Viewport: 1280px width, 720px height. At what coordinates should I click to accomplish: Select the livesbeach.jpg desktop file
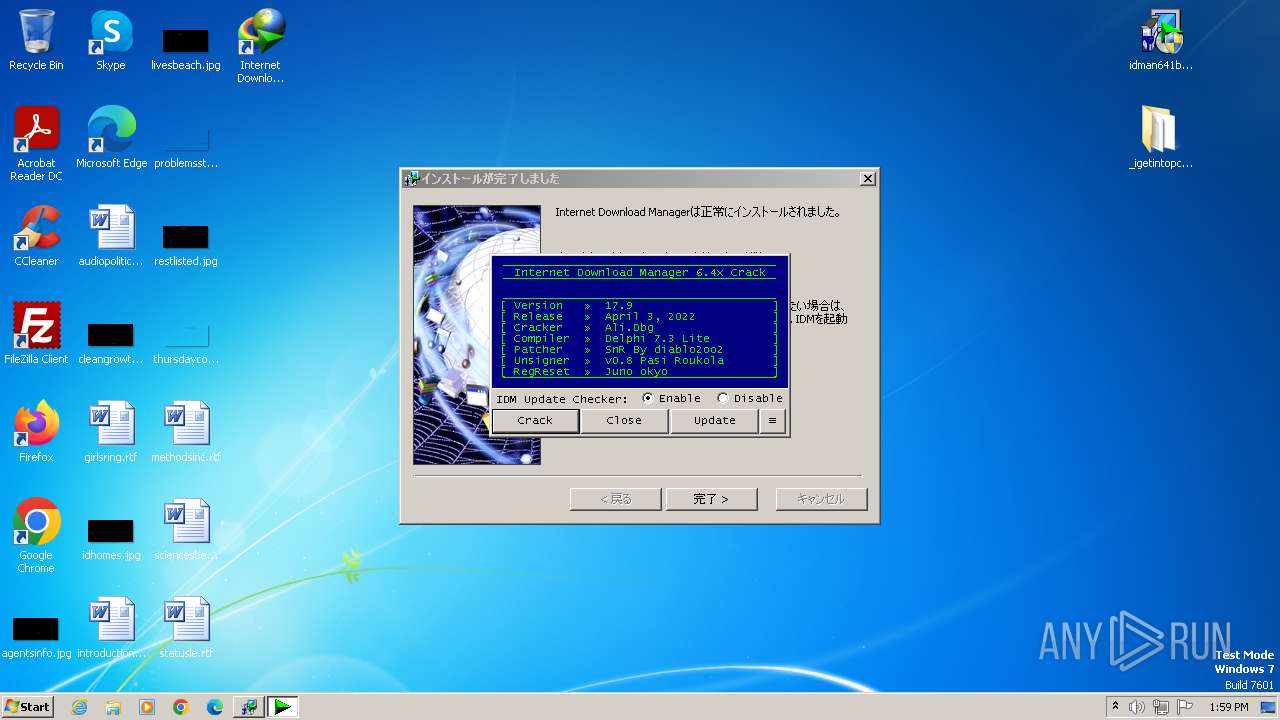(186, 48)
